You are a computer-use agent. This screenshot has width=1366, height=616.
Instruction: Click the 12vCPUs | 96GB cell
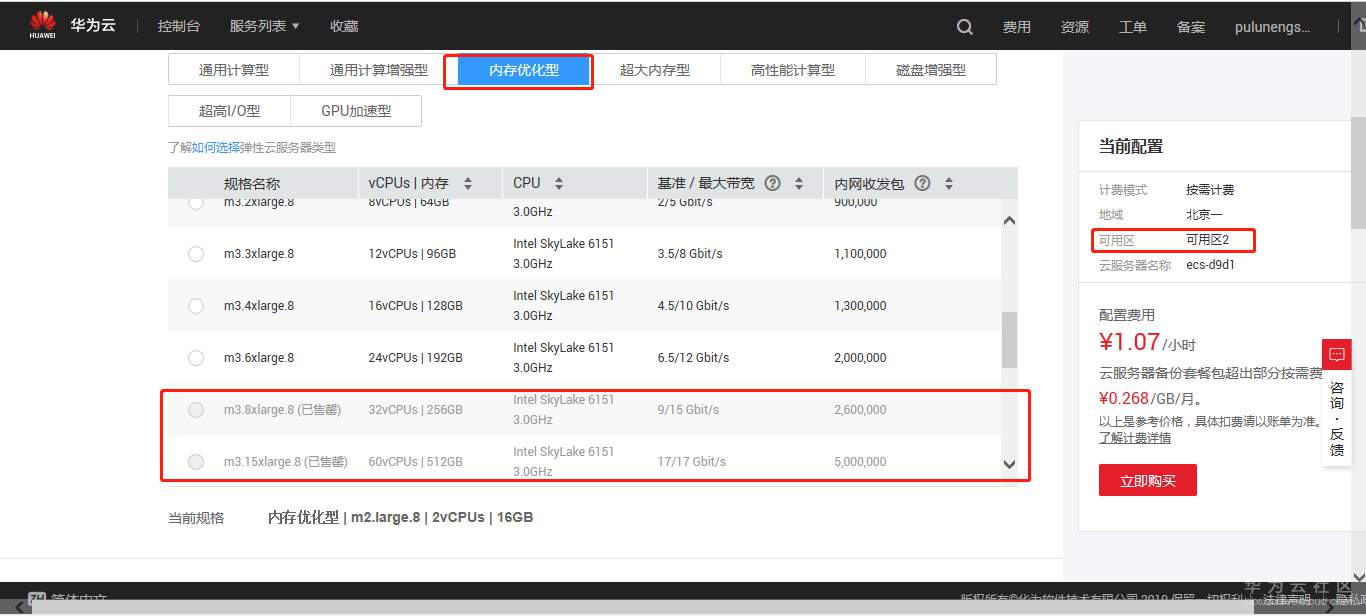412,254
